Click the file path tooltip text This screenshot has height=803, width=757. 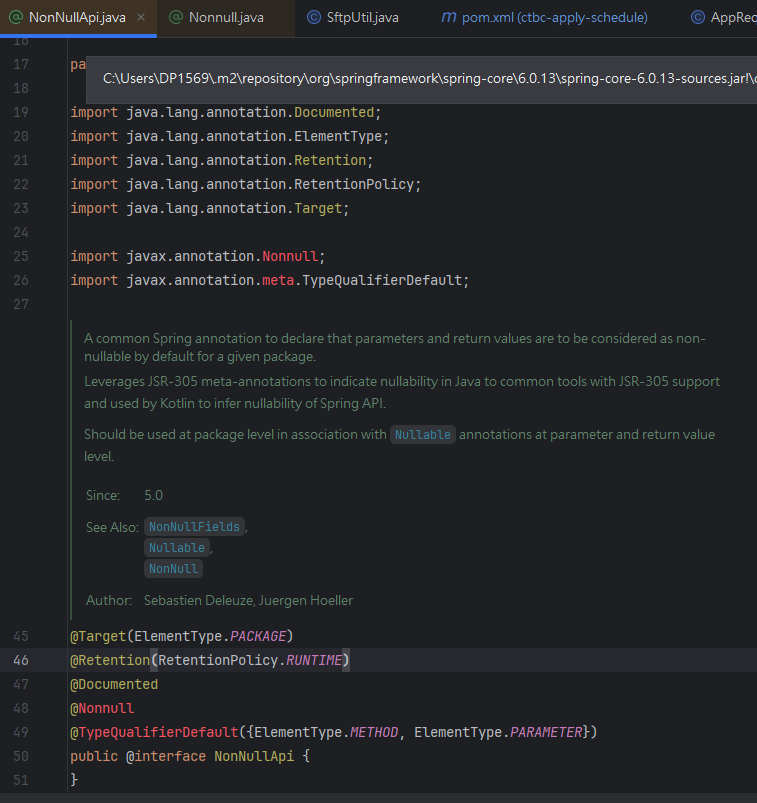429,78
